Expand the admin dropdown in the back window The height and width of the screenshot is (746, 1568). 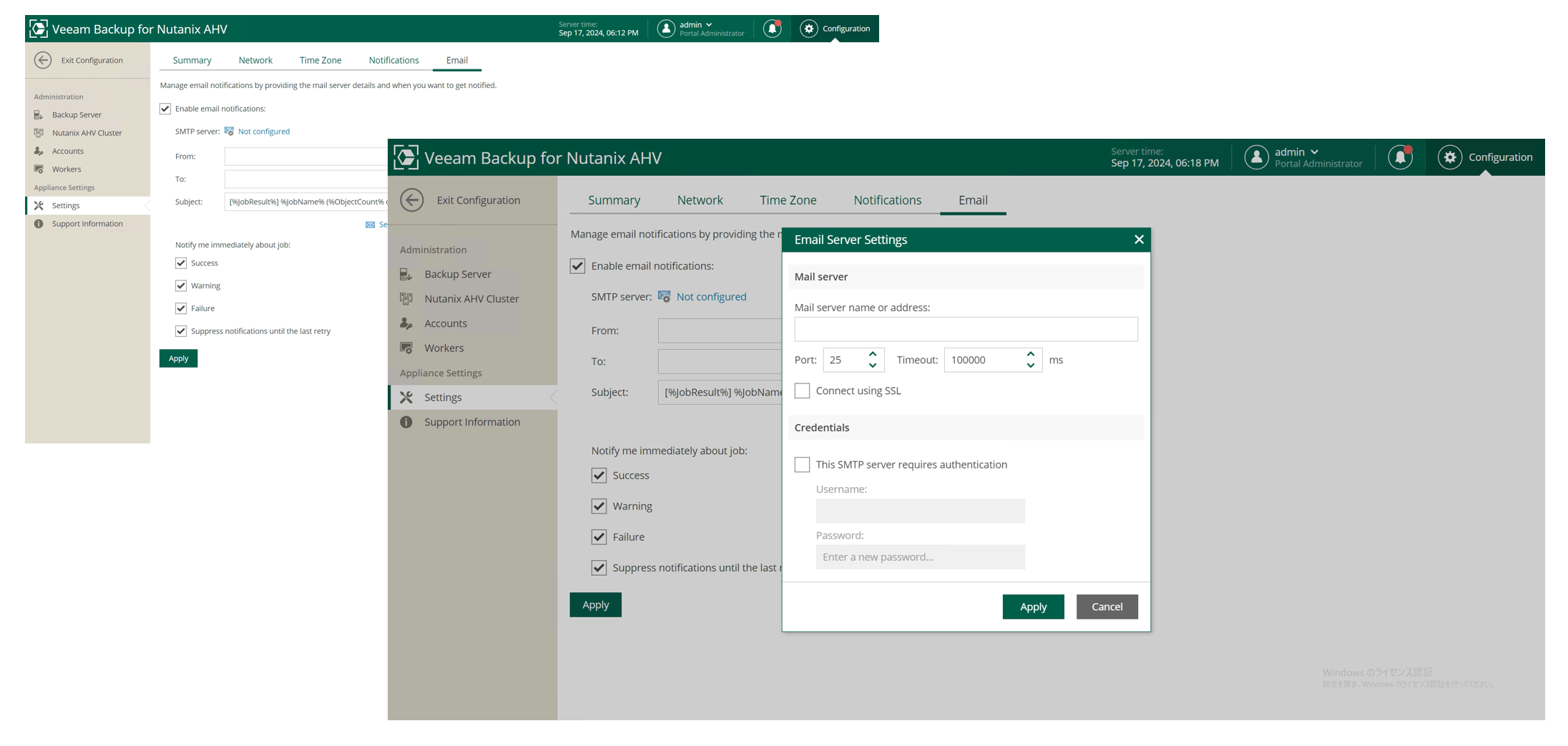click(x=709, y=24)
